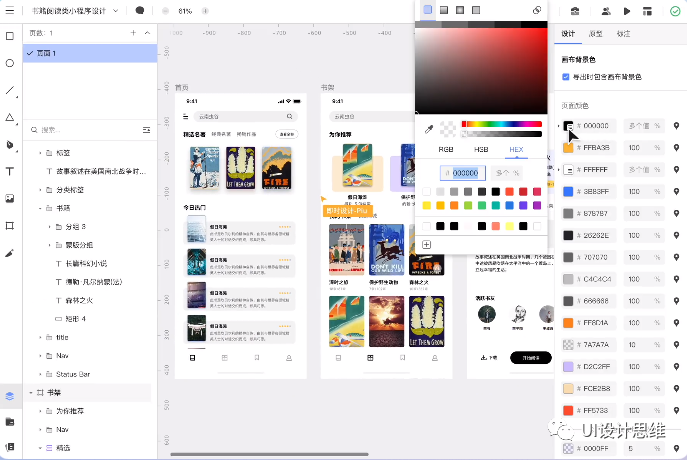Open the file name dropdown chevron
This screenshot has width=687, height=460.
116,11
